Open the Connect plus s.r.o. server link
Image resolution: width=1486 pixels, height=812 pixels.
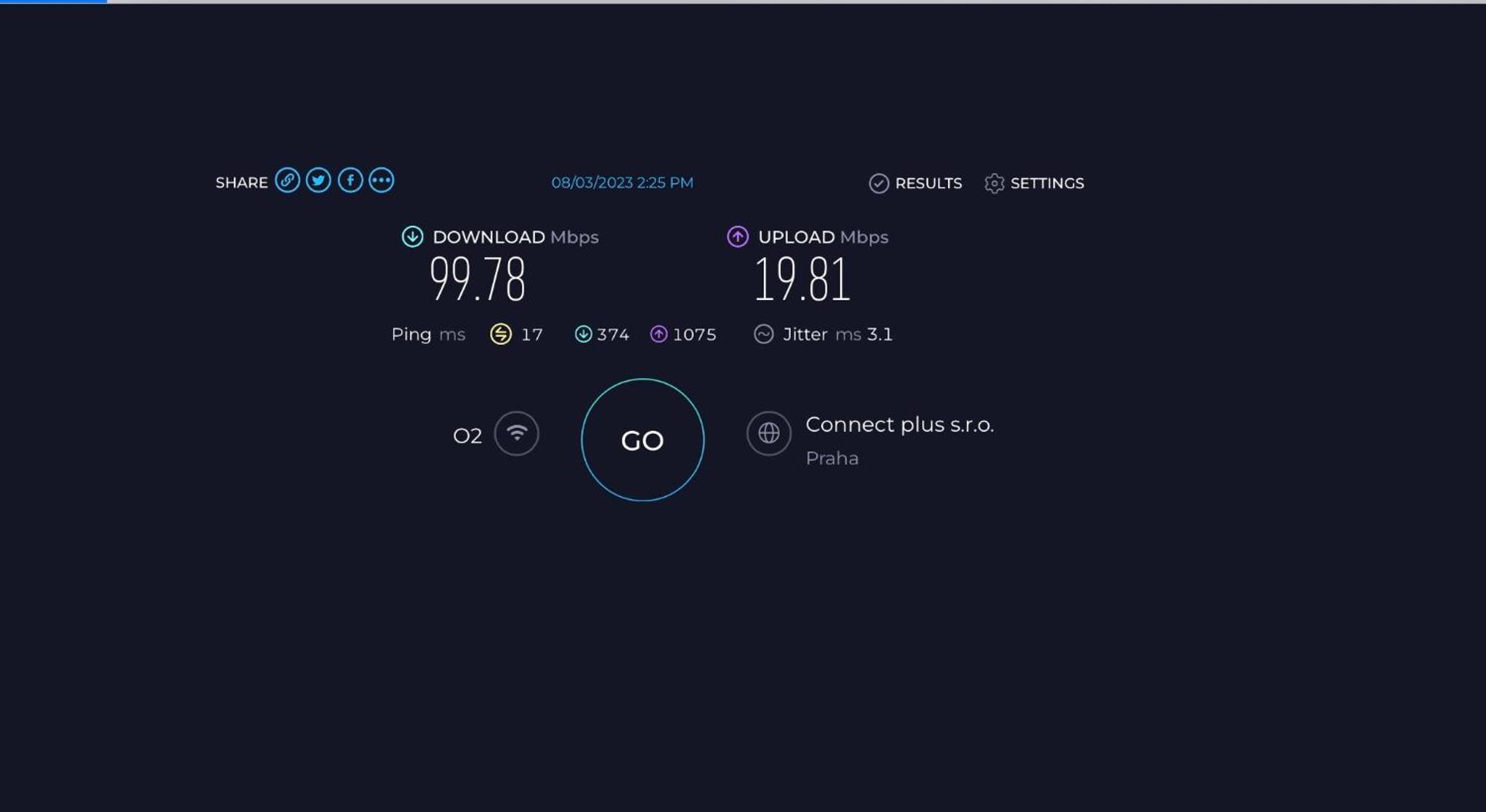[x=900, y=425]
